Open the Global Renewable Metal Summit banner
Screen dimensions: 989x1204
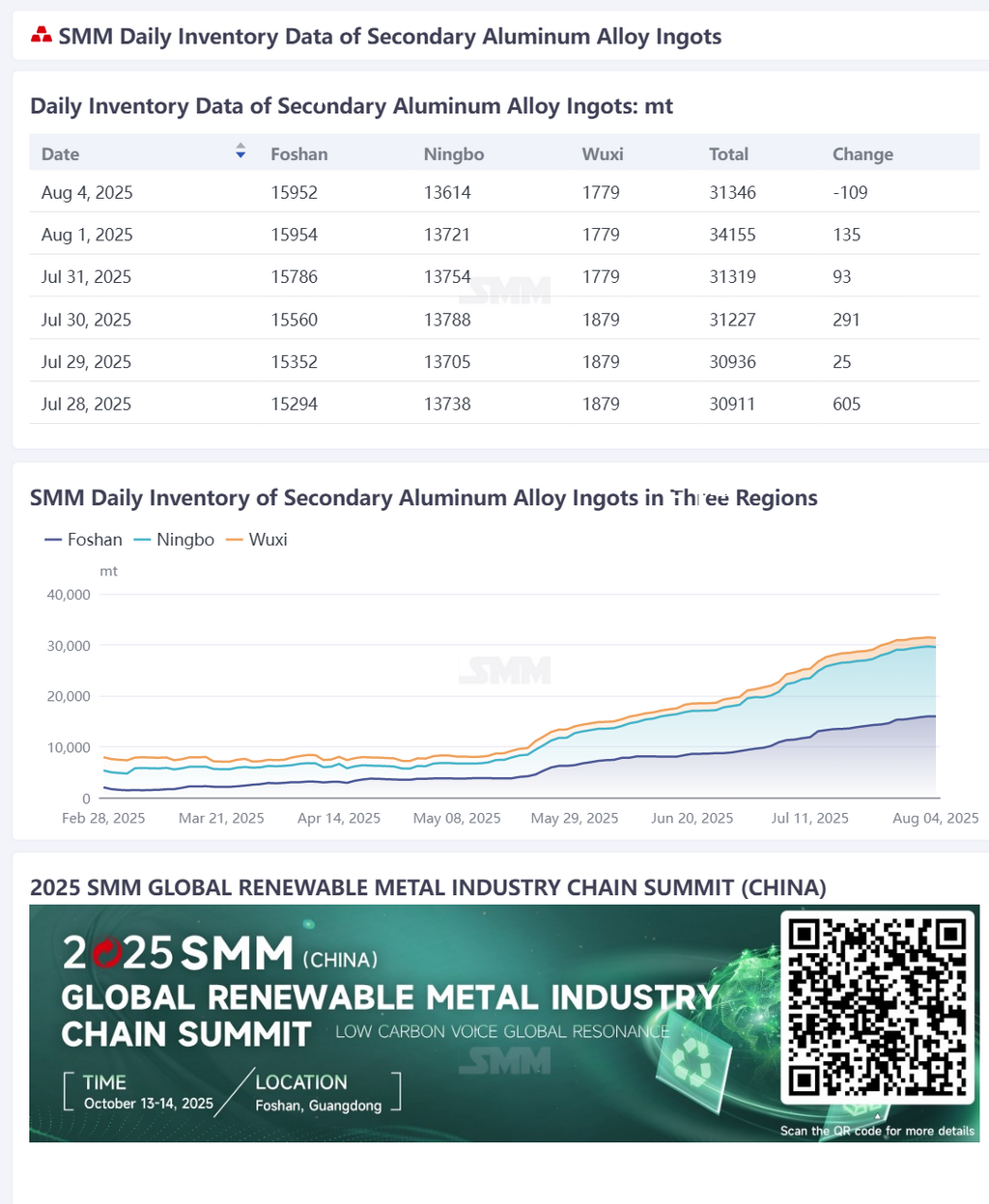(504, 1023)
